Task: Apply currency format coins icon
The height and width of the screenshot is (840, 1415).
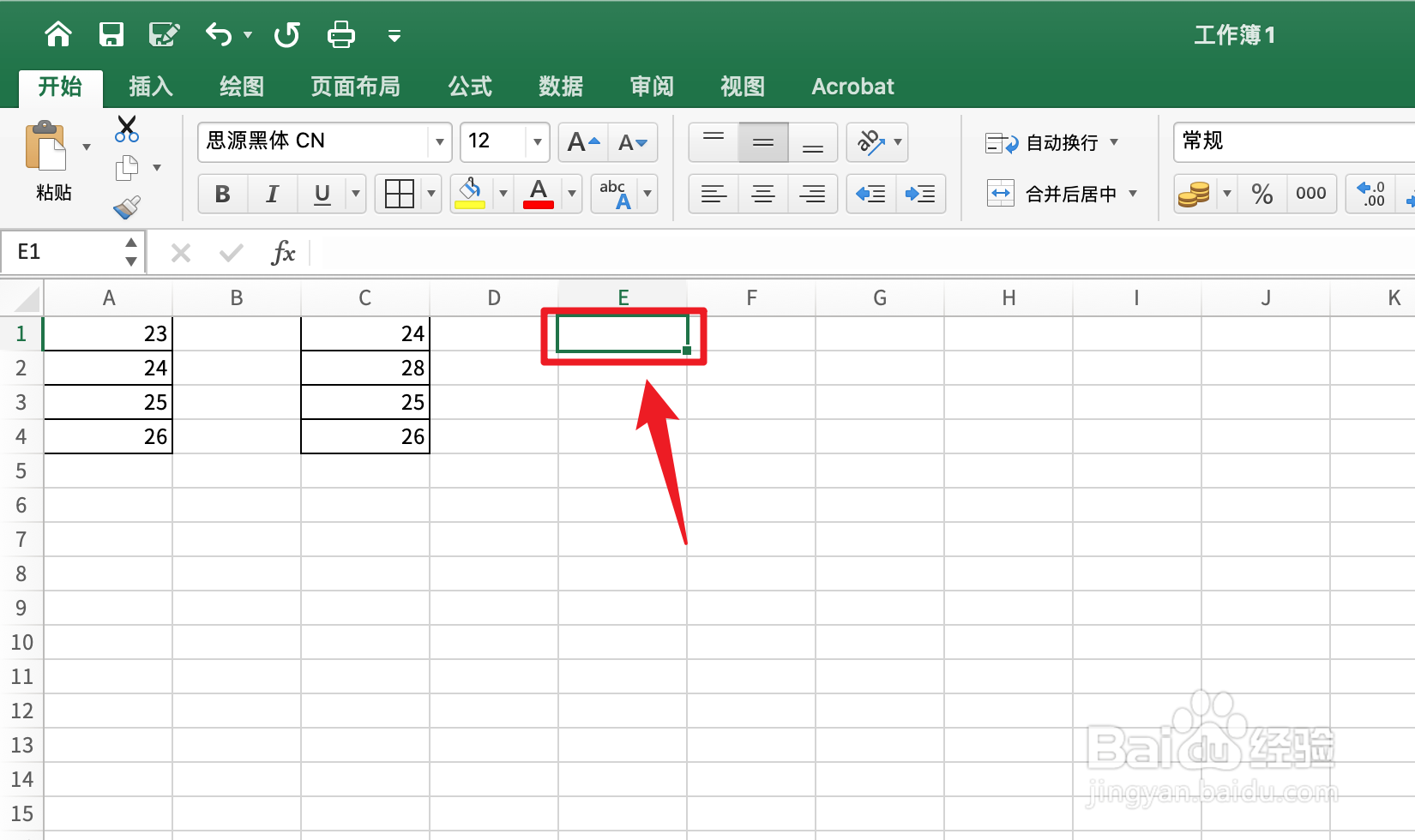Action: pyautogui.click(x=1194, y=194)
